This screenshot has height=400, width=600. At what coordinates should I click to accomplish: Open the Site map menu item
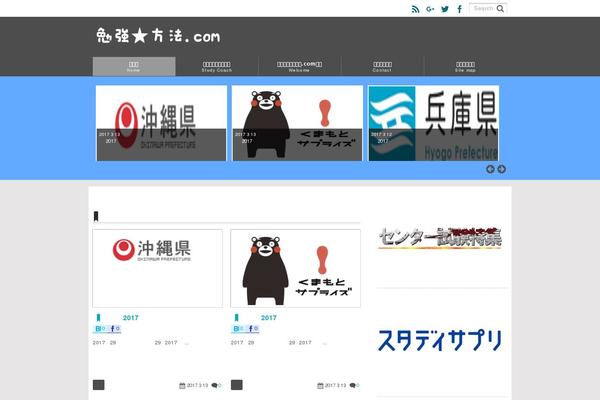tap(465, 67)
